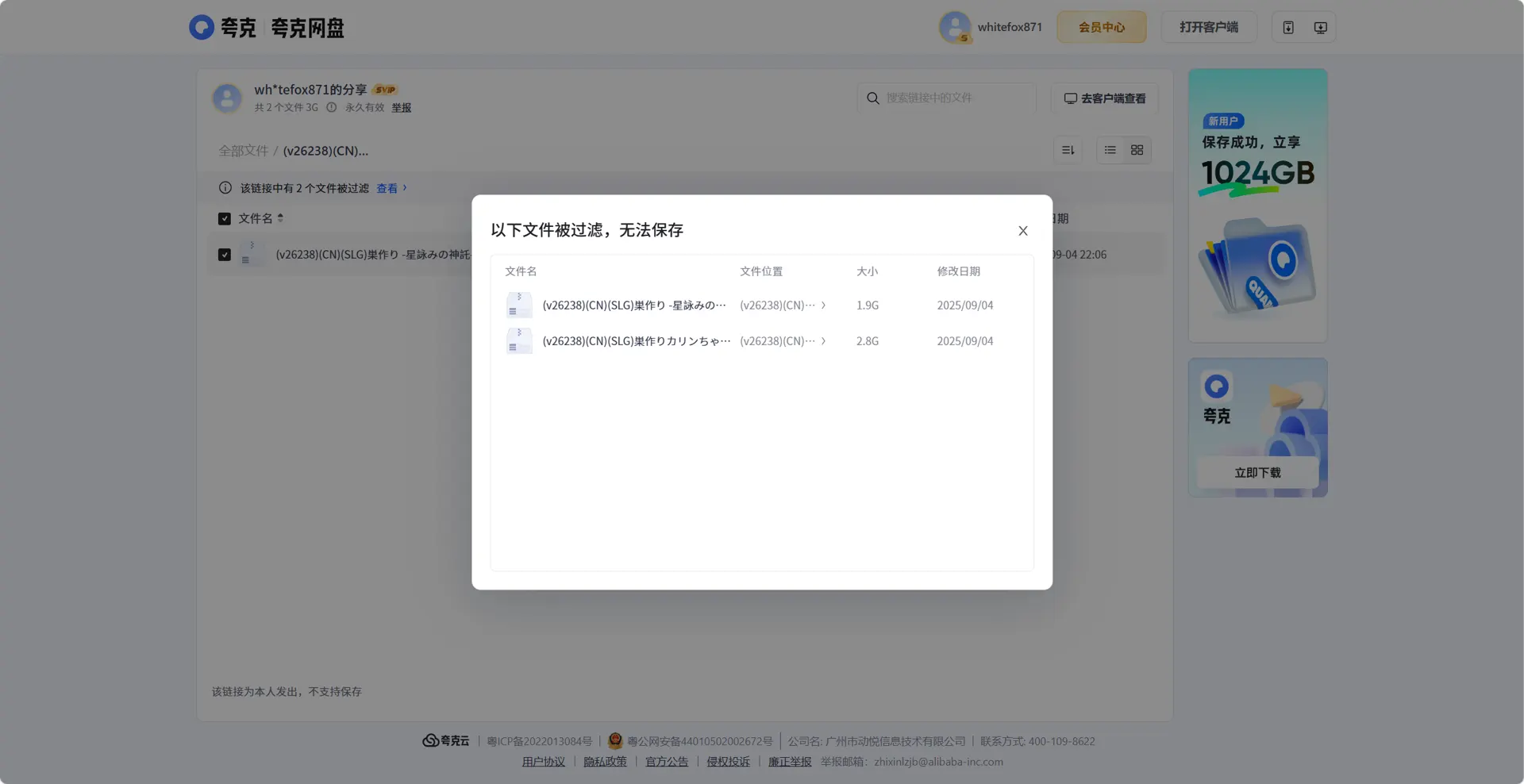Viewport: 1524px width, 784px height.
Task: Open the 侵权投诉 footer link
Action: tap(729, 762)
